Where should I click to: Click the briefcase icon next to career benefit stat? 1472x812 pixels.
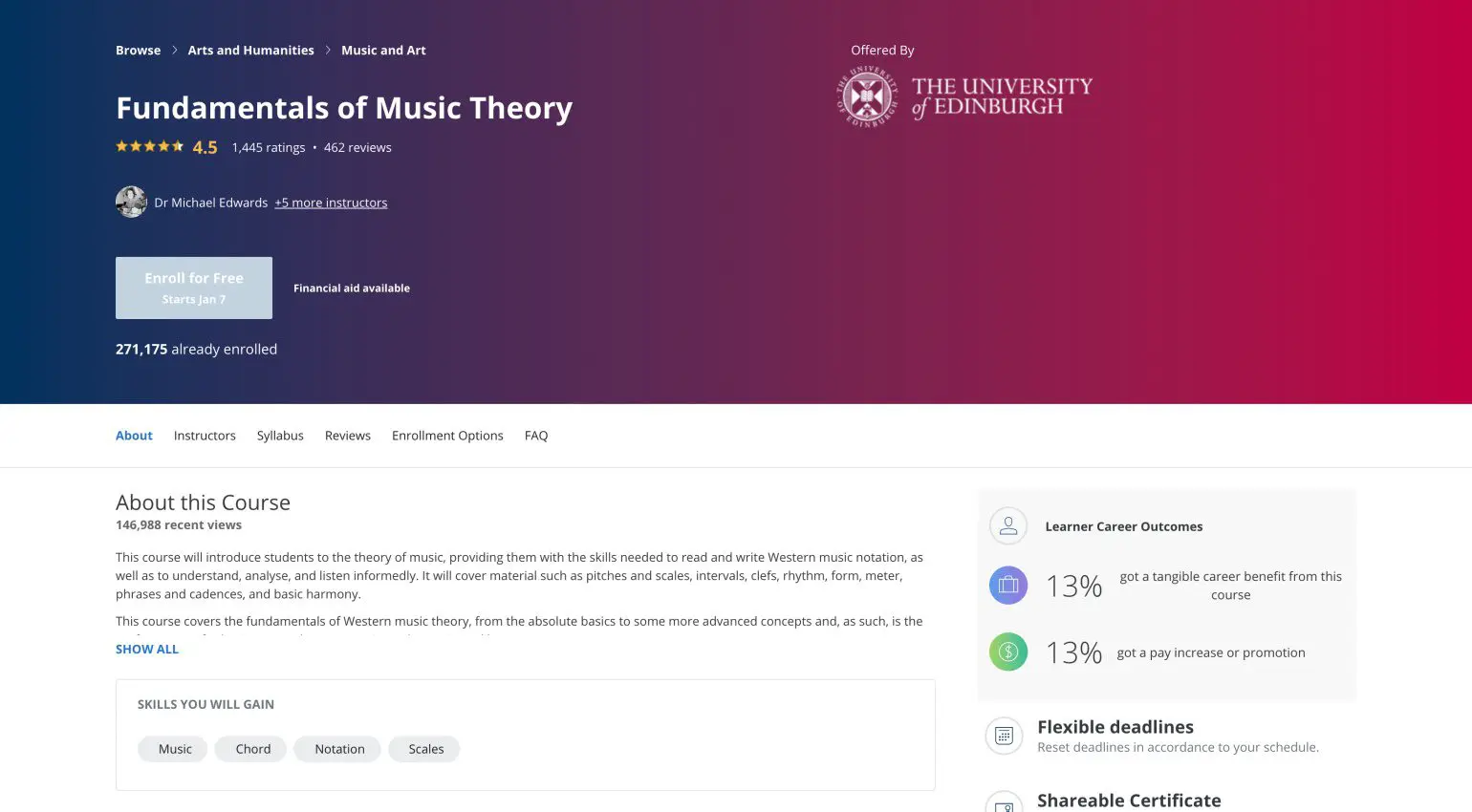pyautogui.click(x=1007, y=585)
